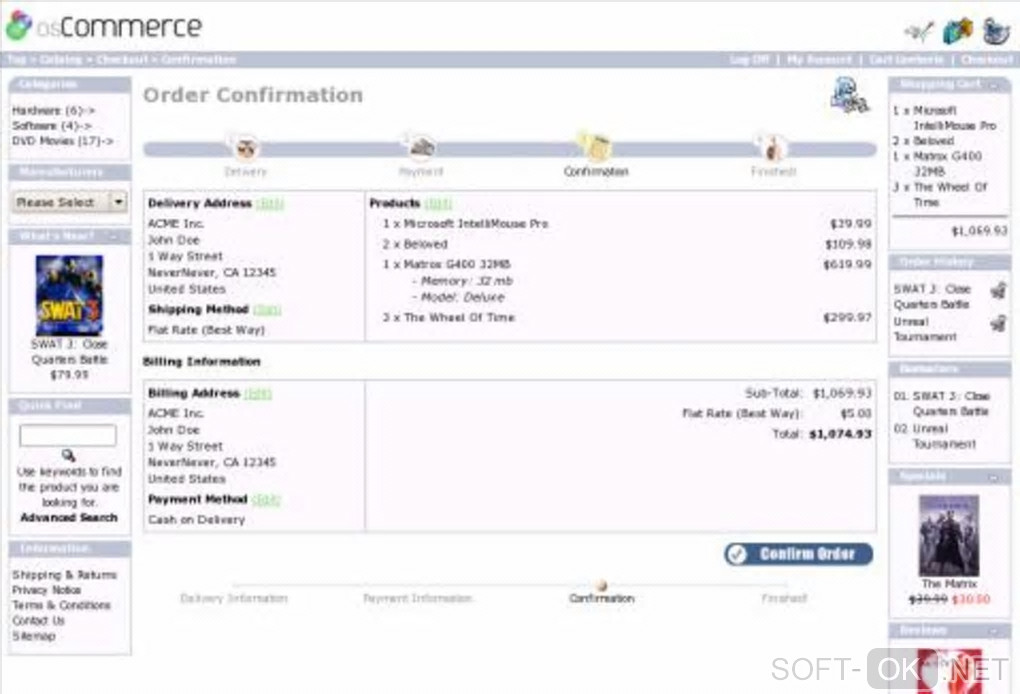Click Matrox G400 32MB in Shopping Cart
The height and width of the screenshot is (694, 1020).
pos(947,164)
